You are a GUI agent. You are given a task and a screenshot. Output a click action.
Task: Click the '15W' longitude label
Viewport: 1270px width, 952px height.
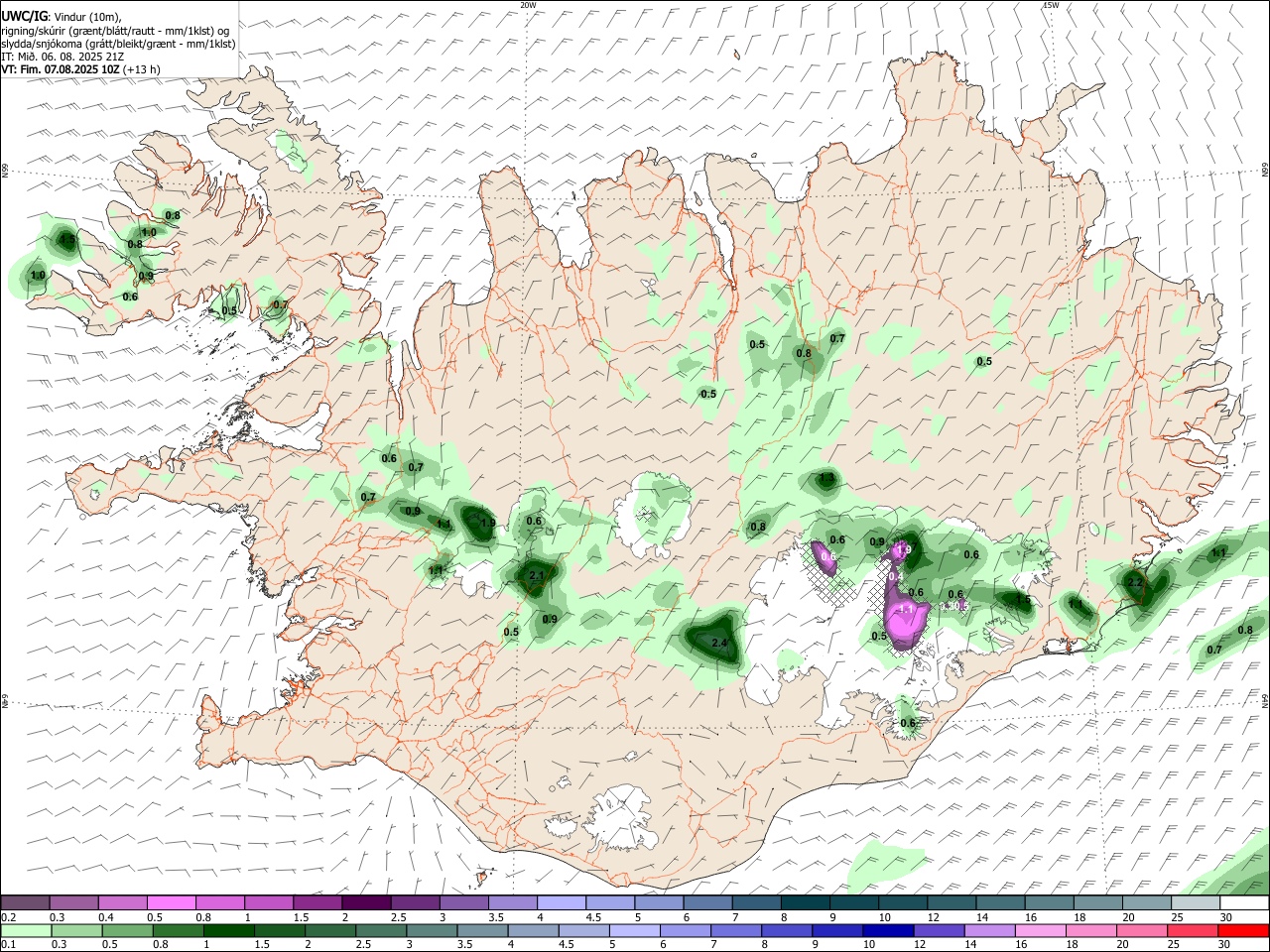(1051, 5)
